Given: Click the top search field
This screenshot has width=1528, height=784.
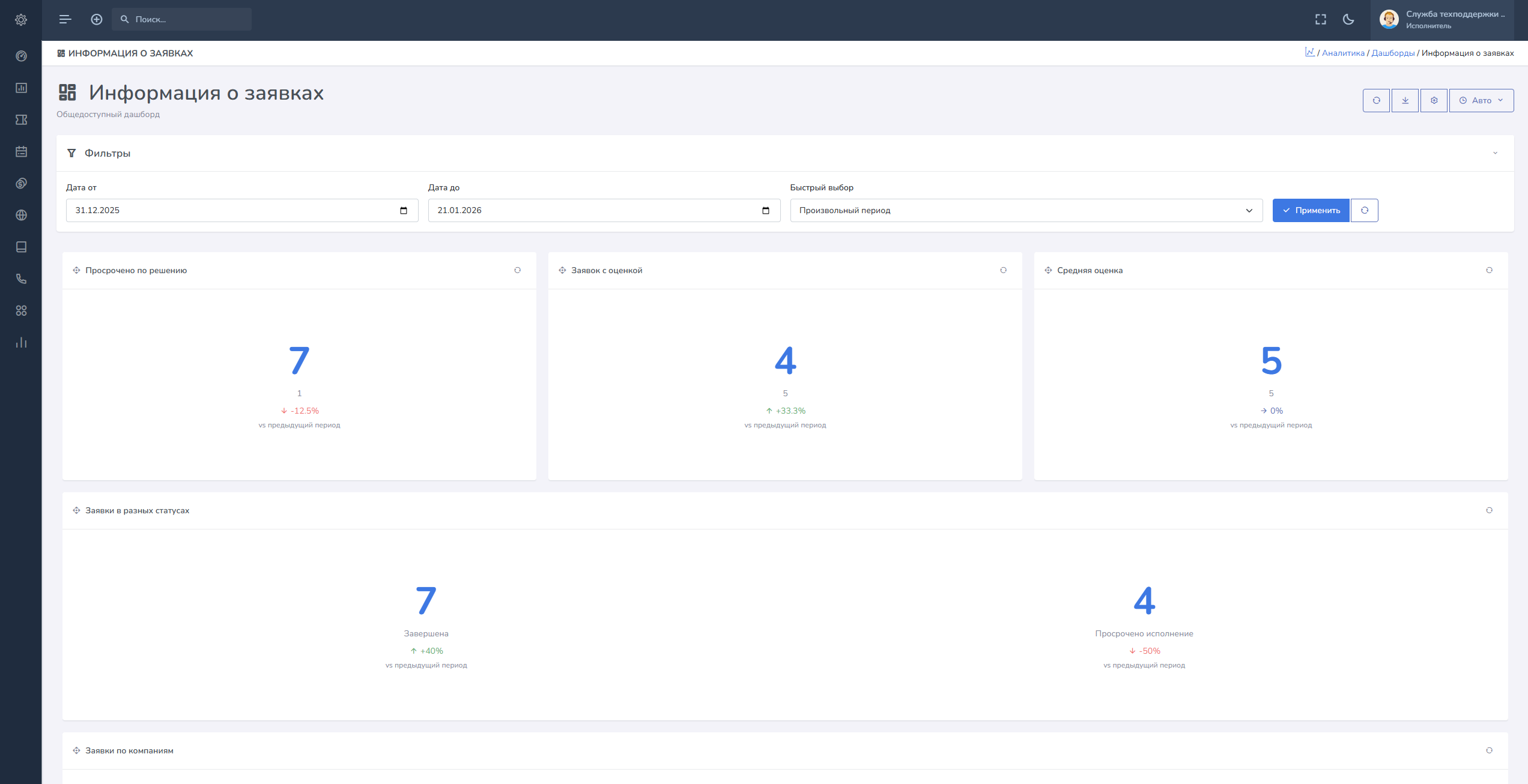Looking at the screenshot, I should pos(186,19).
